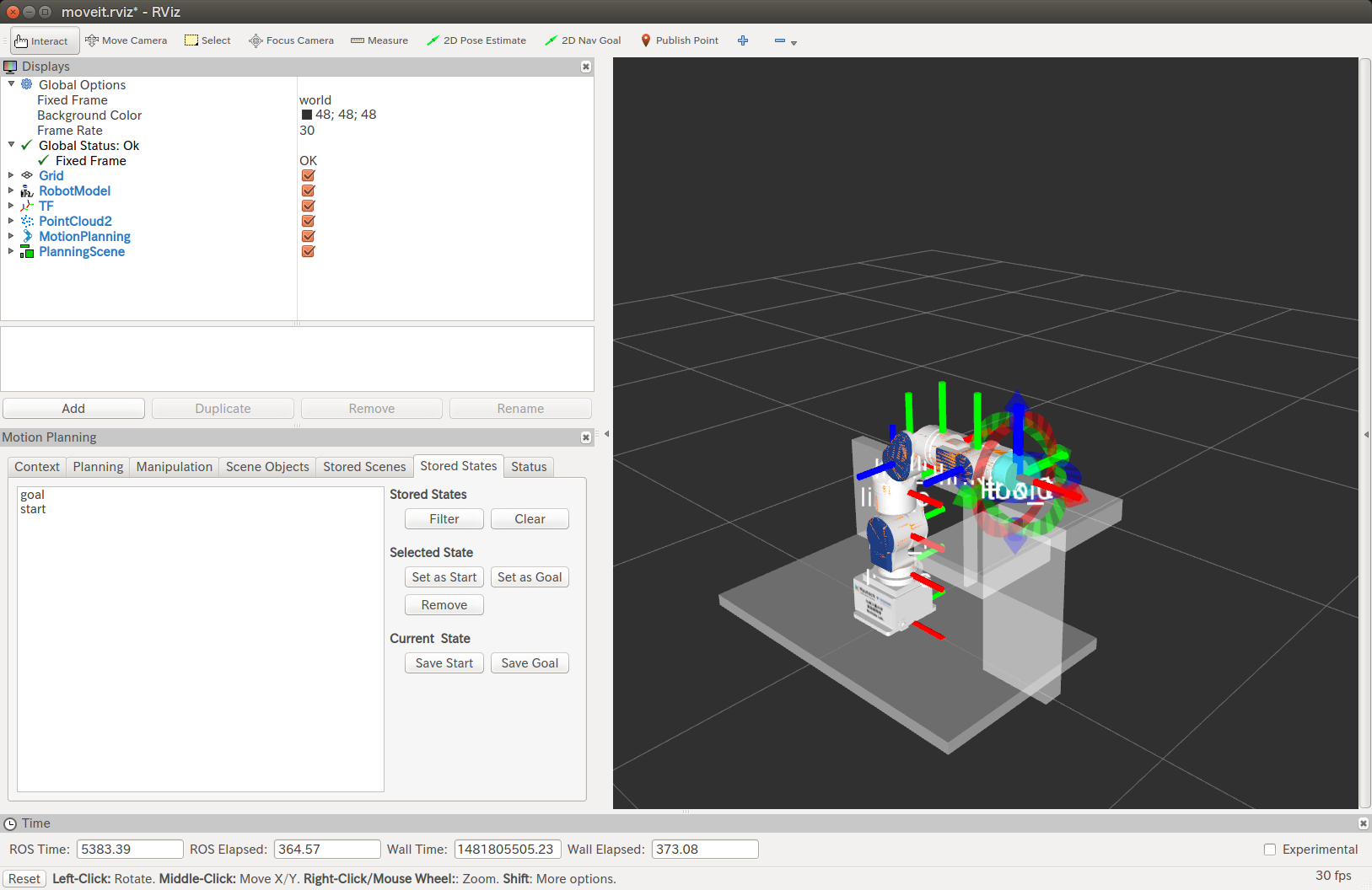Disable the TF display checkbox
The height and width of the screenshot is (890, 1372).
click(308, 206)
